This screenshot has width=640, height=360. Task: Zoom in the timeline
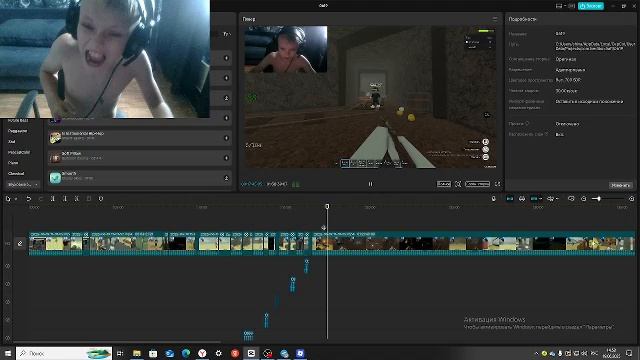point(631,199)
